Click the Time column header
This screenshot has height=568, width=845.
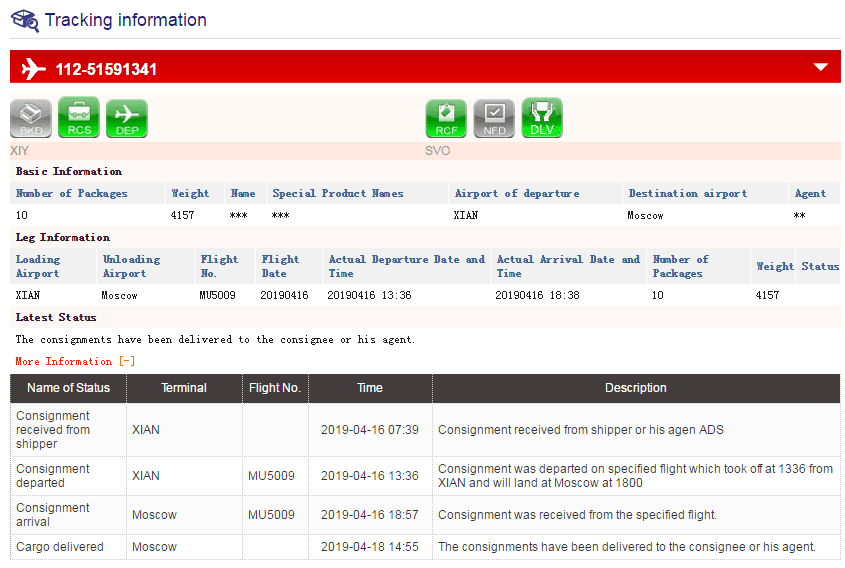pyautogui.click(x=370, y=388)
